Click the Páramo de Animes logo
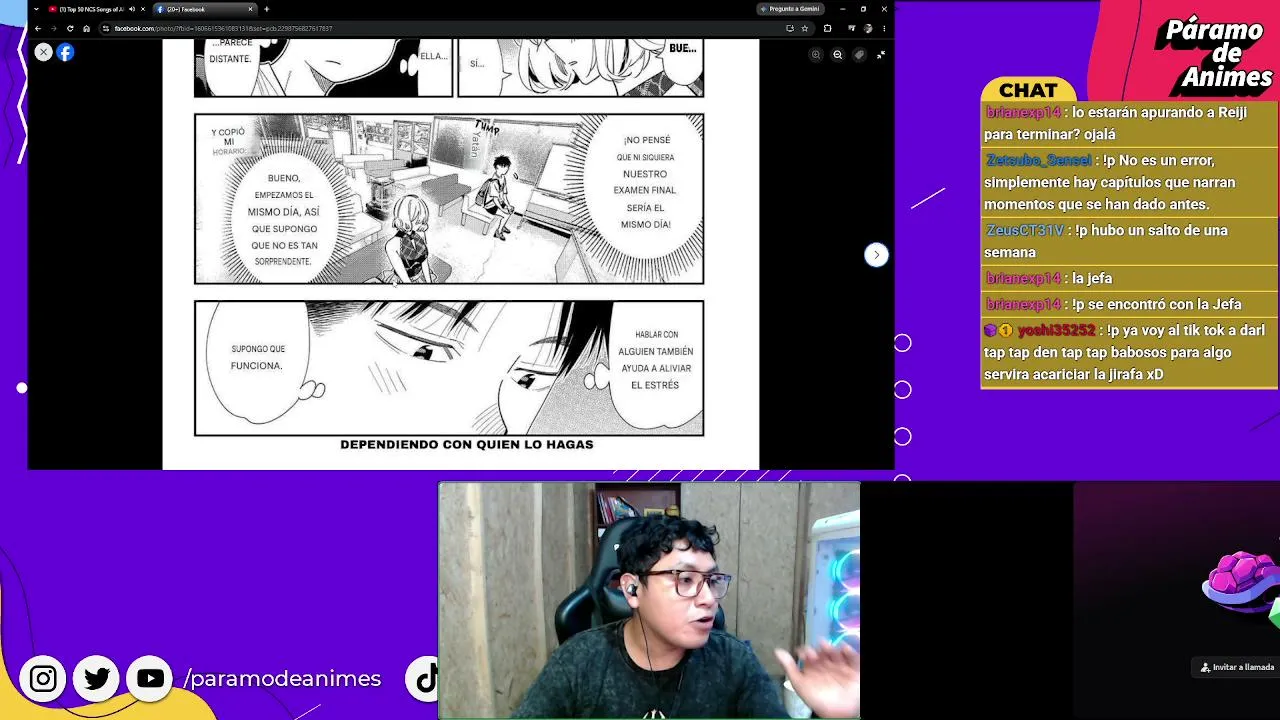Image resolution: width=1280 pixels, height=720 pixels. click(1215, 54)
